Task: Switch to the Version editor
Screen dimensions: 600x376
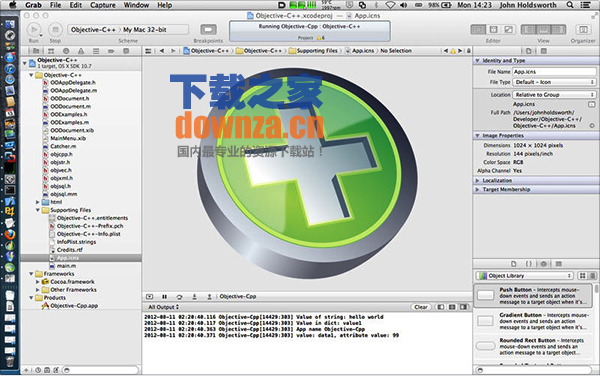Action: coord(508,30)
